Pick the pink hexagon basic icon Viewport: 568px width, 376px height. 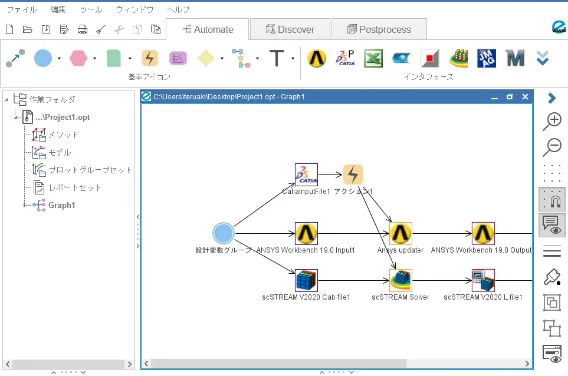[x=78, y=58]
